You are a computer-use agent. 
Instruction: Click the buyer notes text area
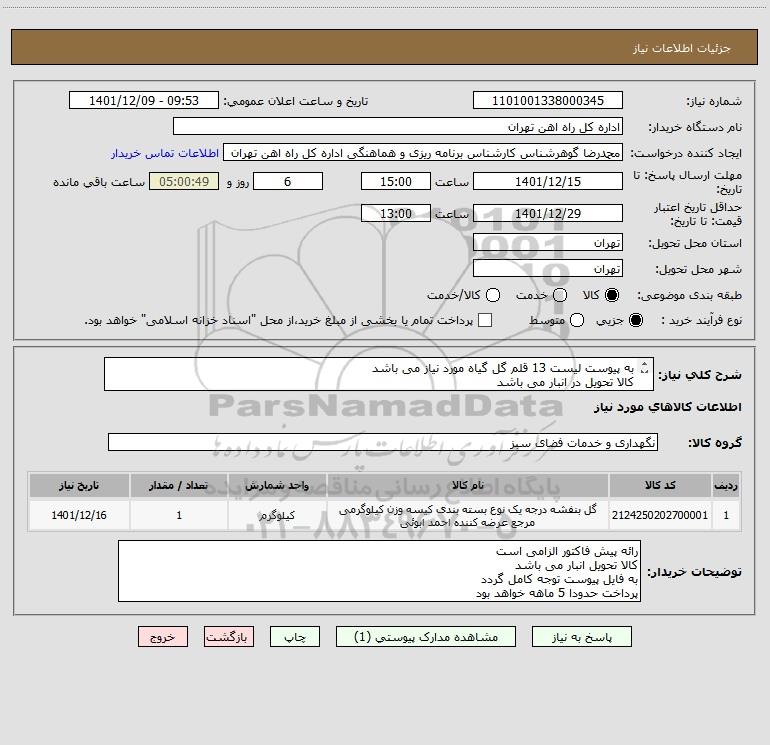click(x=379, y=571)
